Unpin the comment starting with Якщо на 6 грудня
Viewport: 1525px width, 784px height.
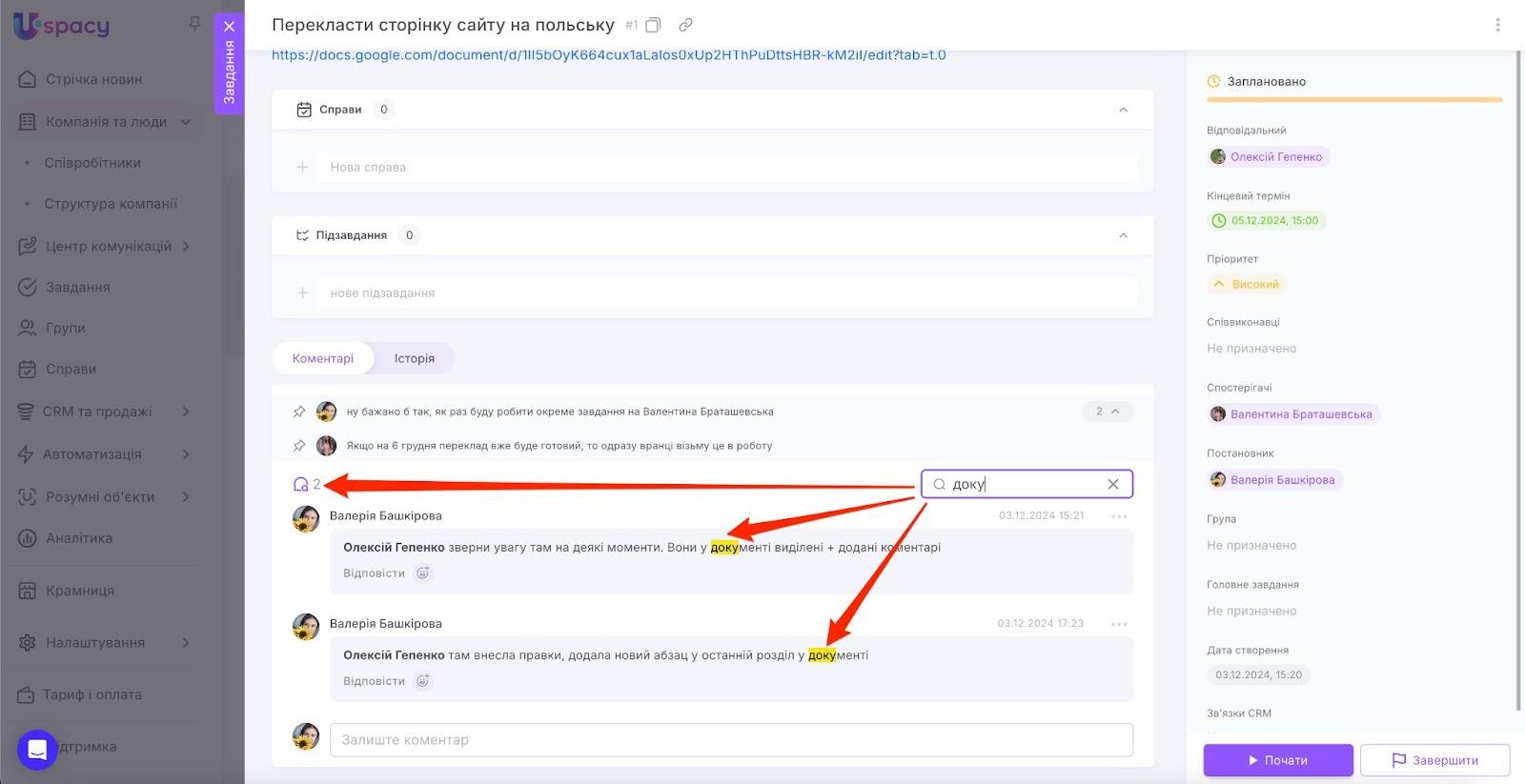pyautogui.click(x=299, y=446)
